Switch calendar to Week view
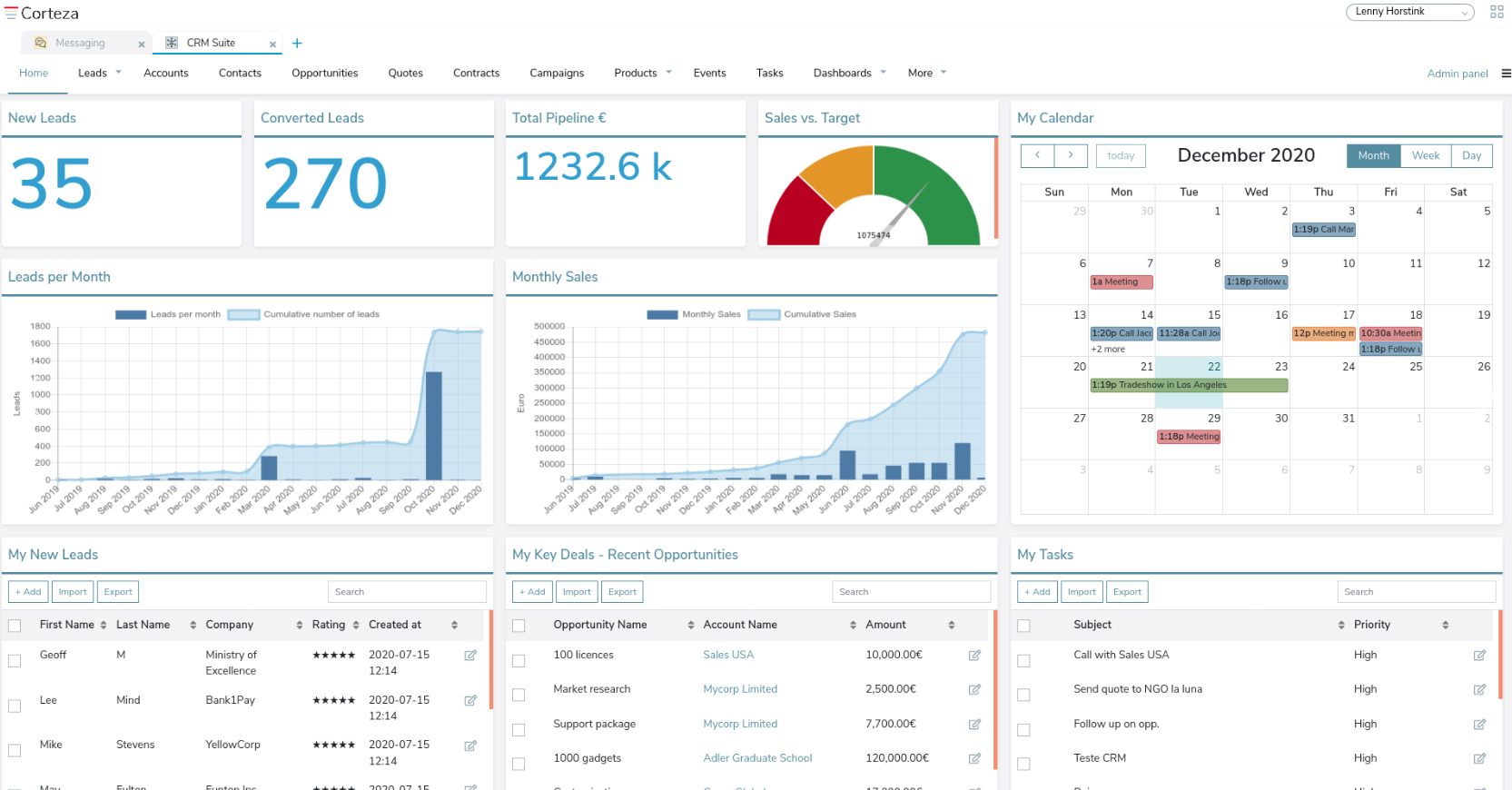Screen dimensions: 1512x790 [1425, 156]
